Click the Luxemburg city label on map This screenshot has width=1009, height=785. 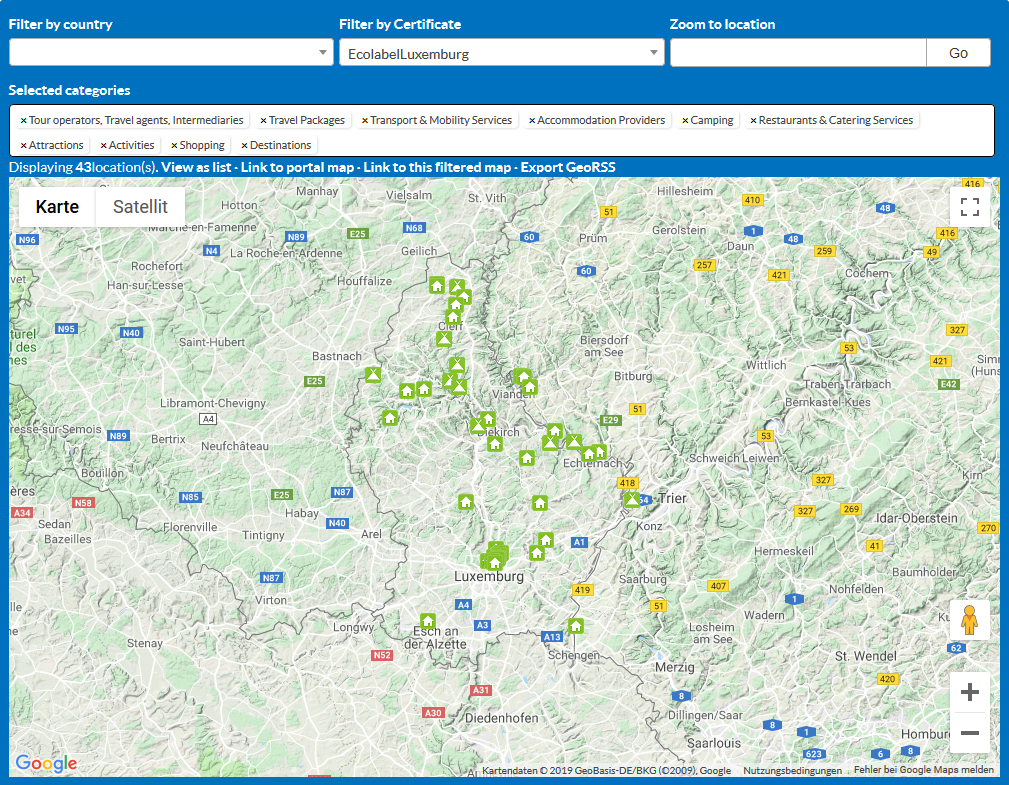[x=489, y=577]
